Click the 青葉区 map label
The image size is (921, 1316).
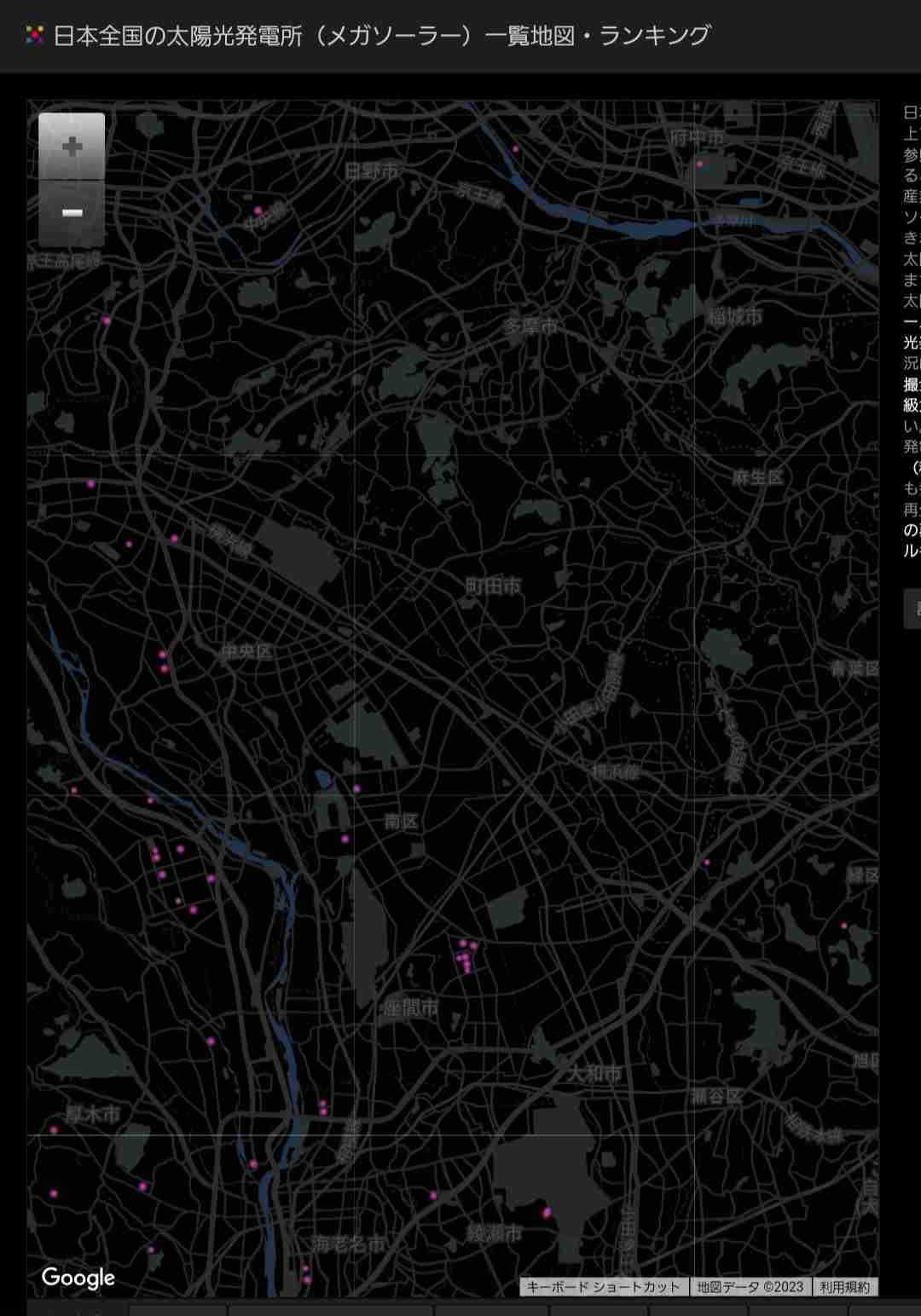(x=855, y=668)
